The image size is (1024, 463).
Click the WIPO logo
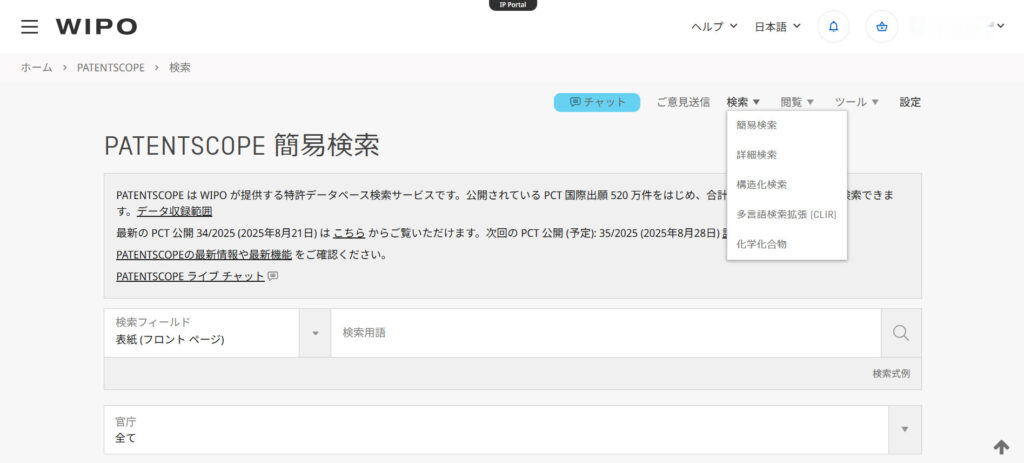point(96,27)
